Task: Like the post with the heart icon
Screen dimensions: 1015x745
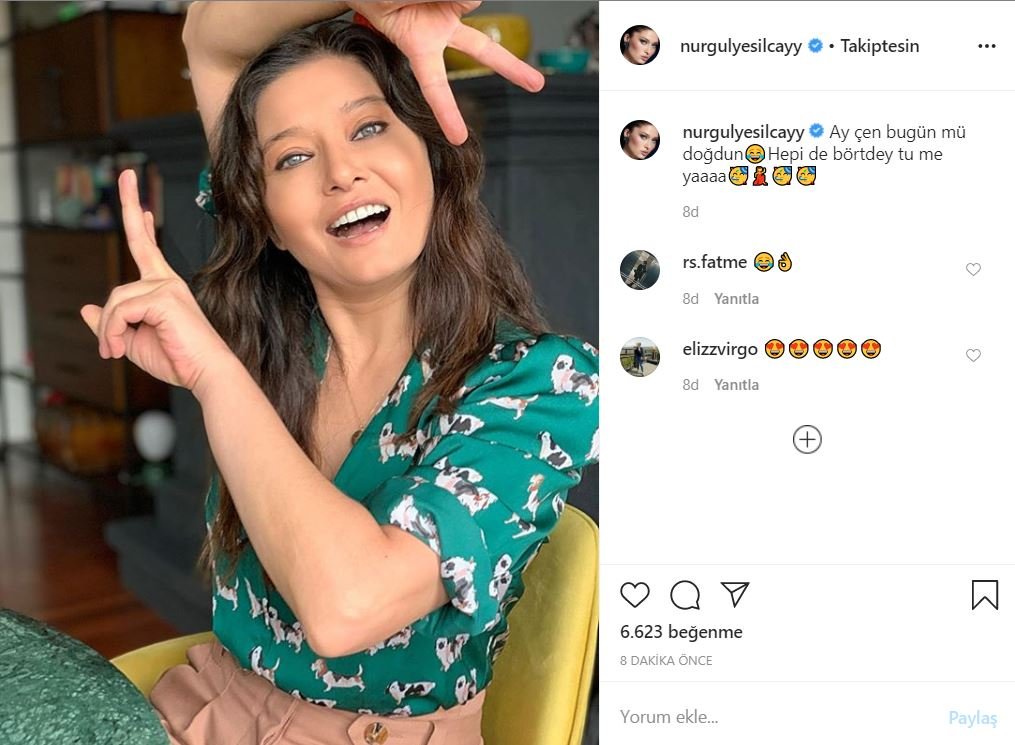Action: coord(635,595)
